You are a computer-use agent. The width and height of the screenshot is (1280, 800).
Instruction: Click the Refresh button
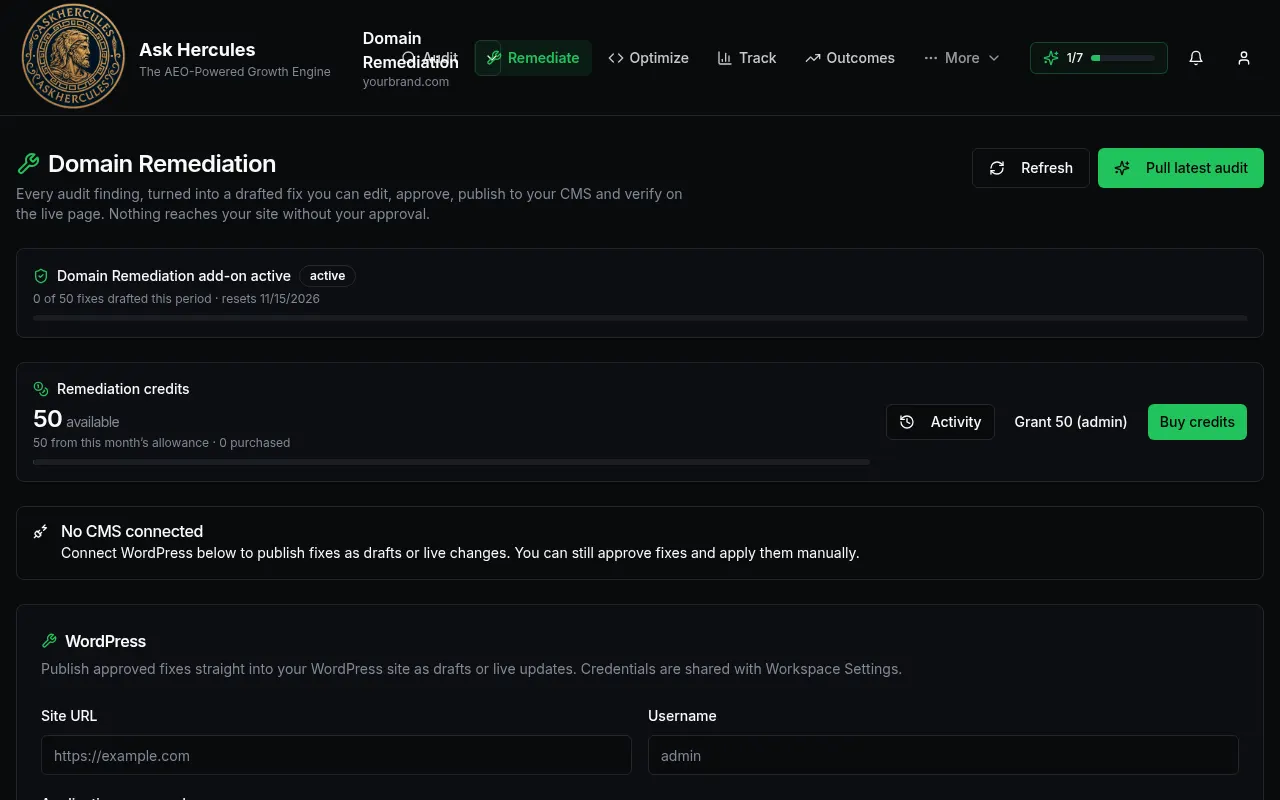(1031, 168)
